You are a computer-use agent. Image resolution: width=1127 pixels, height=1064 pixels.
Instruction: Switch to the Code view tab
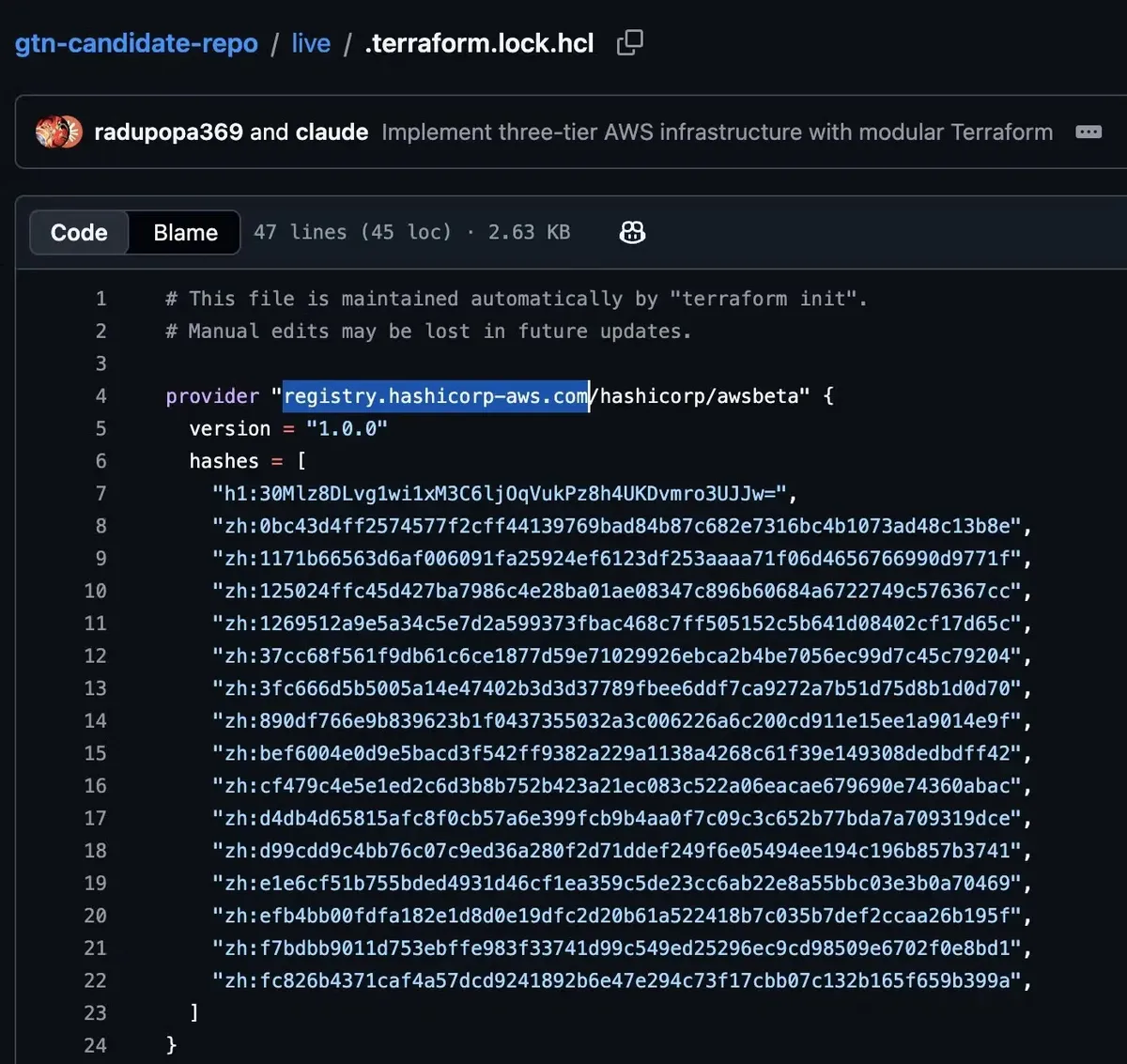click(79, 232)
